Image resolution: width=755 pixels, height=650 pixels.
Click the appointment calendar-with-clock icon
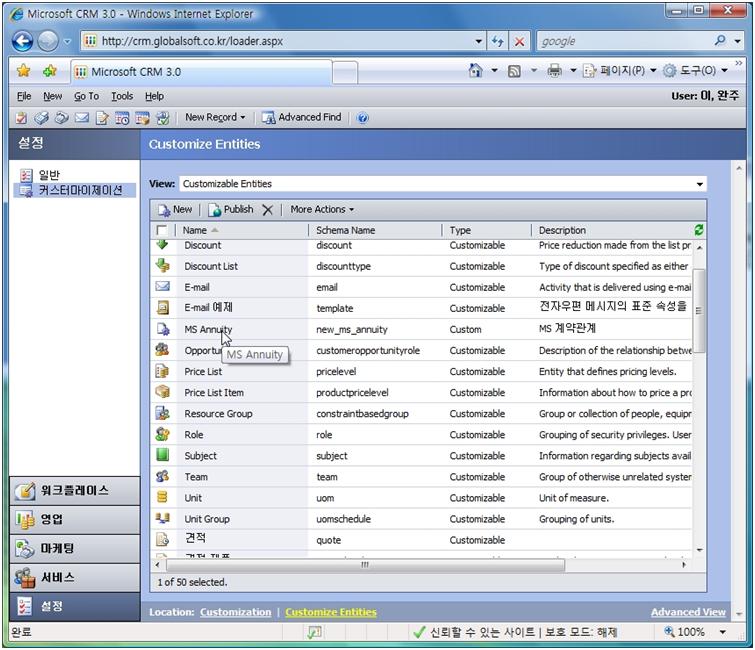click(x=122, y=117)
